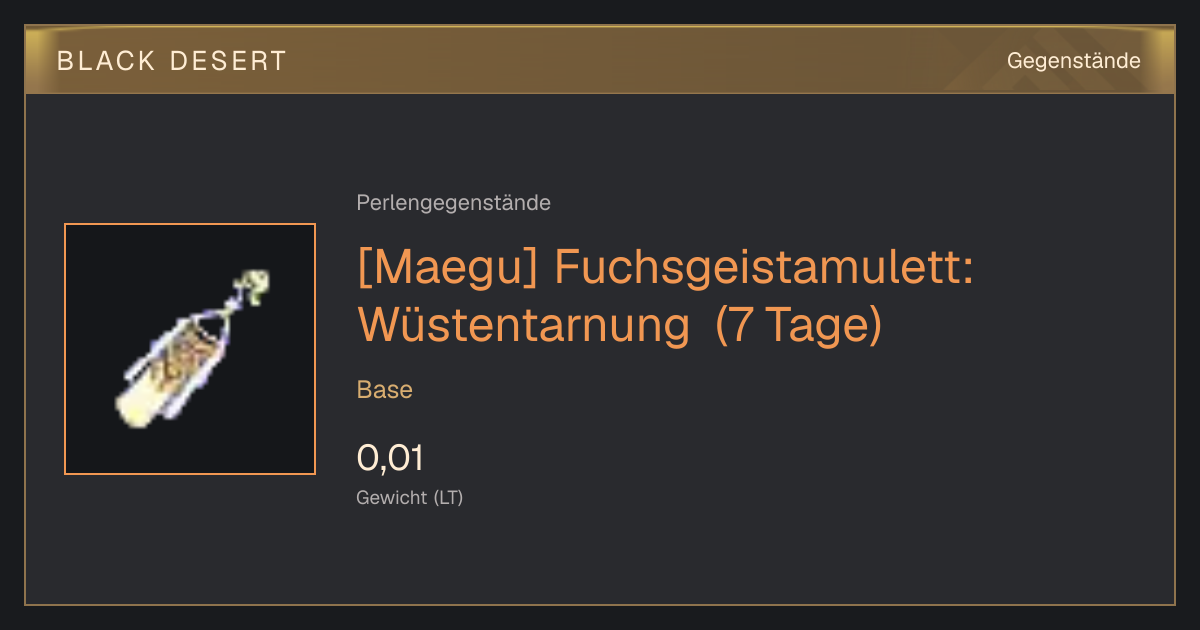Click the gold header banner center

tap(600, 60)
